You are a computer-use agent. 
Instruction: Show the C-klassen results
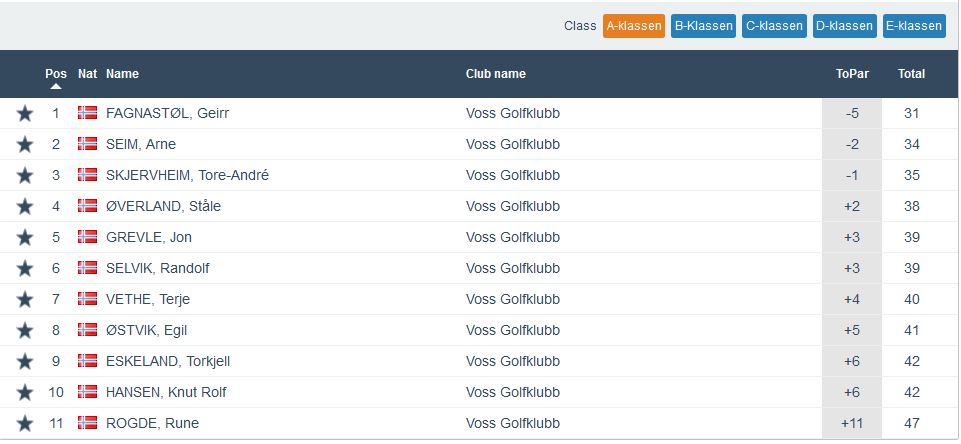(774, 26)
